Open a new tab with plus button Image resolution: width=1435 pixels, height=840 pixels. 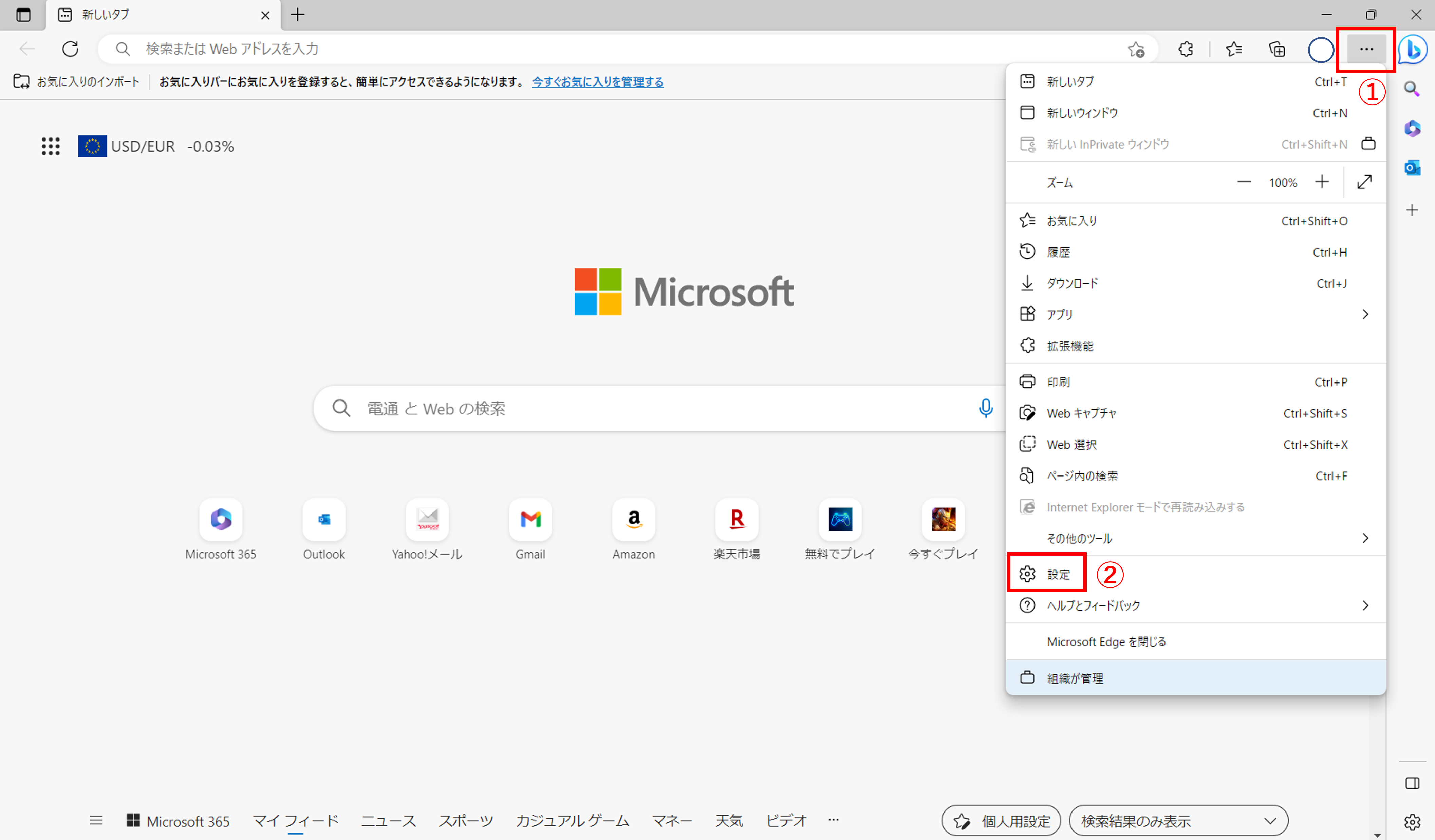pos(297,15)
